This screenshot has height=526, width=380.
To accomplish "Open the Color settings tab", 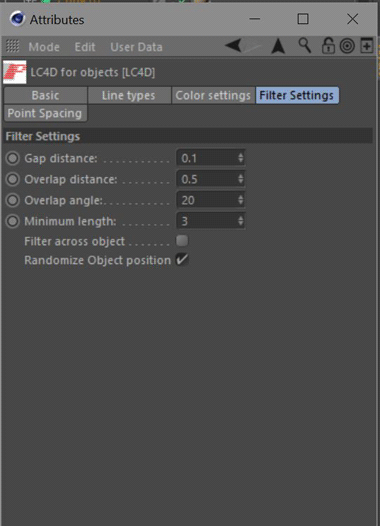I will pyautogui.click(x=213, y=95).
